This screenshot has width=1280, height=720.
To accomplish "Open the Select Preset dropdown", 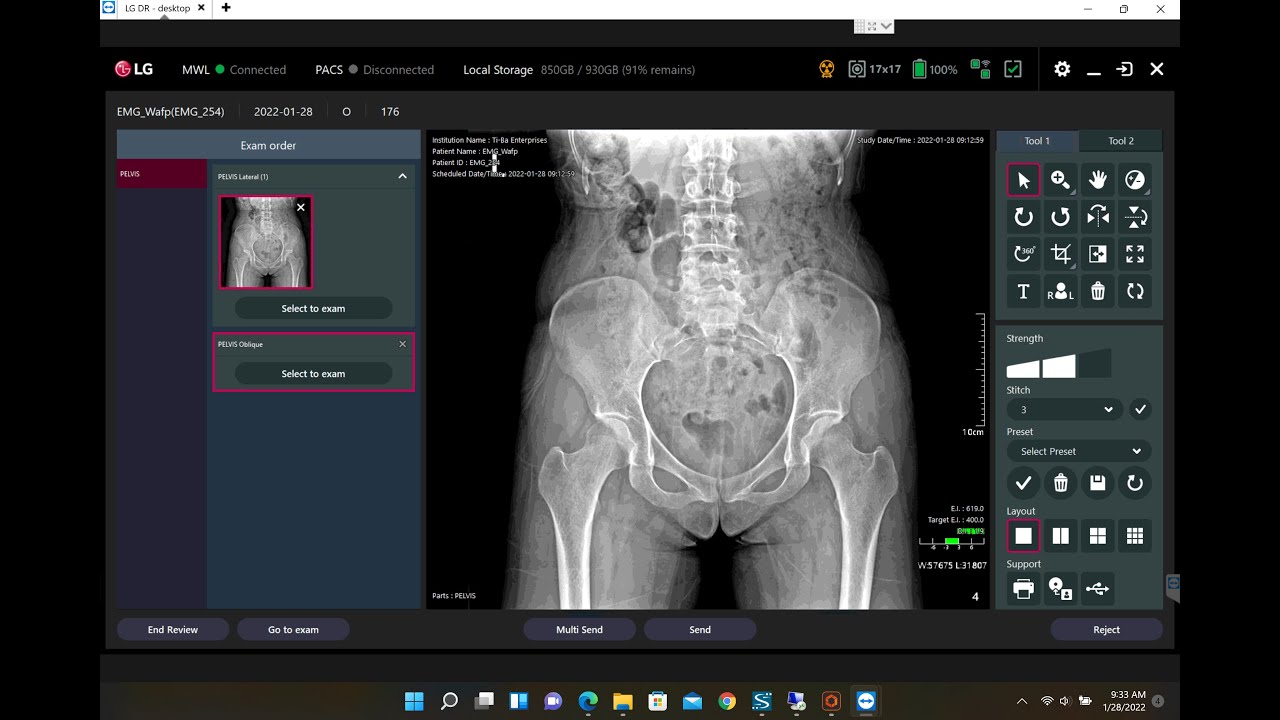I will tap(1079, 451).
